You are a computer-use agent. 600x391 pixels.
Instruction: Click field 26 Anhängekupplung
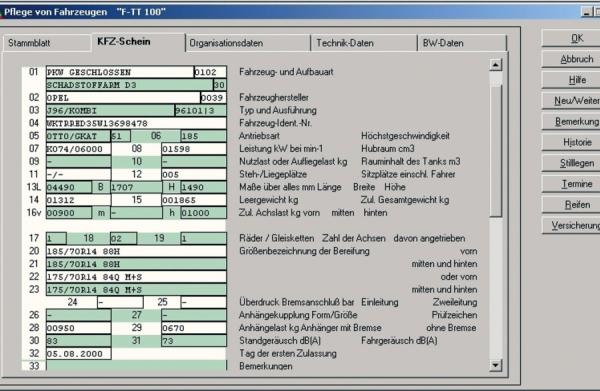(78, 316)
